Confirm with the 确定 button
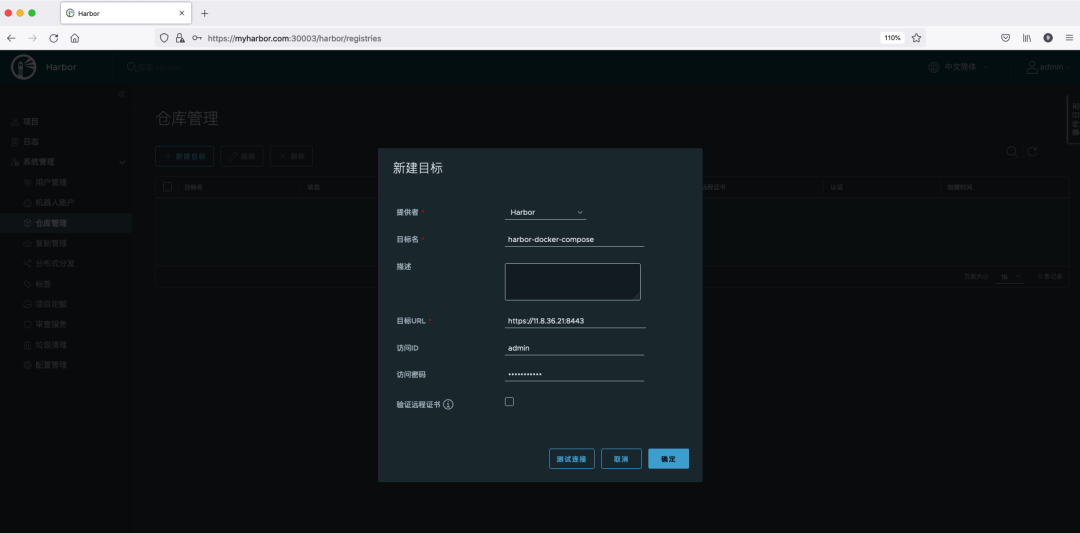 coord(669,459)
